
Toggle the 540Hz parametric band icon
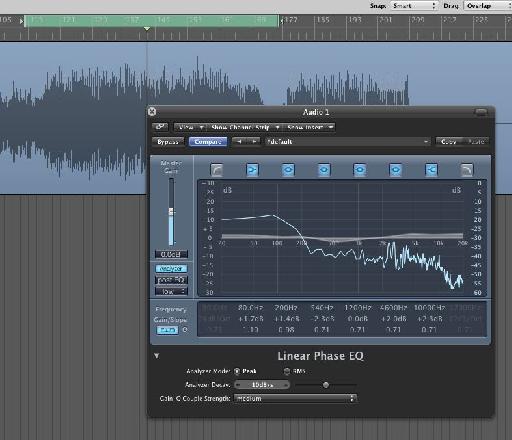coord(324,170)
